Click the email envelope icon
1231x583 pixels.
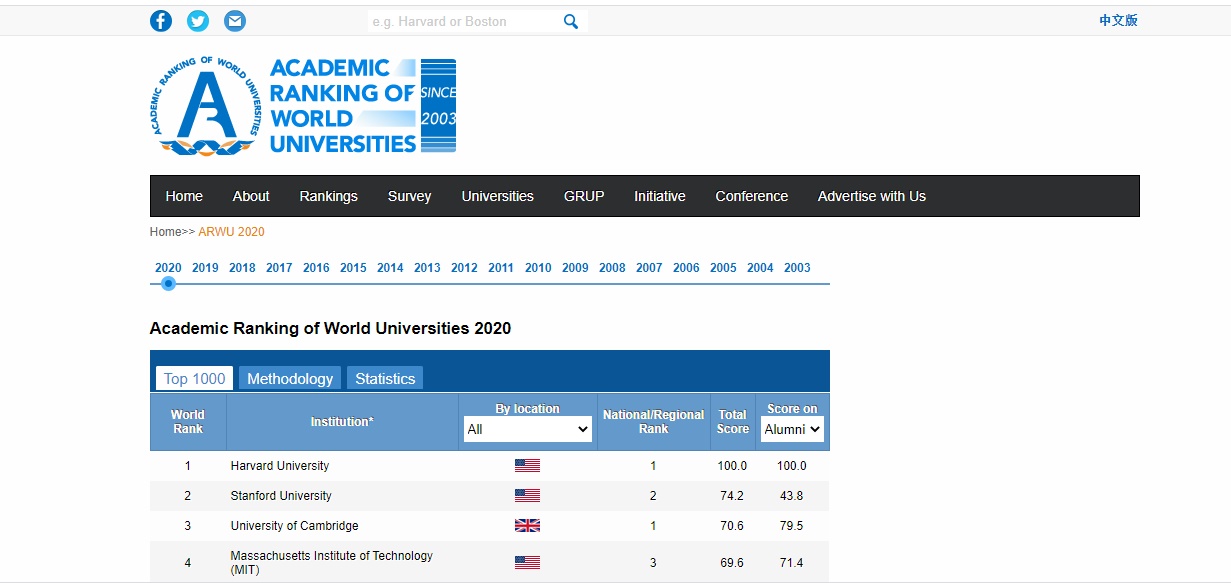tap(235, 21)
